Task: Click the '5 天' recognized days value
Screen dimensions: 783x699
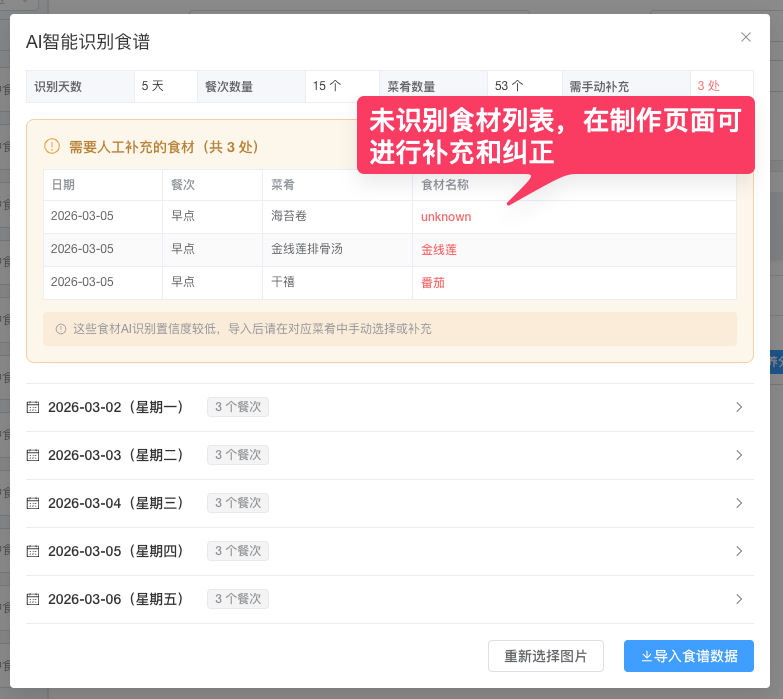Action: [152, 86]
